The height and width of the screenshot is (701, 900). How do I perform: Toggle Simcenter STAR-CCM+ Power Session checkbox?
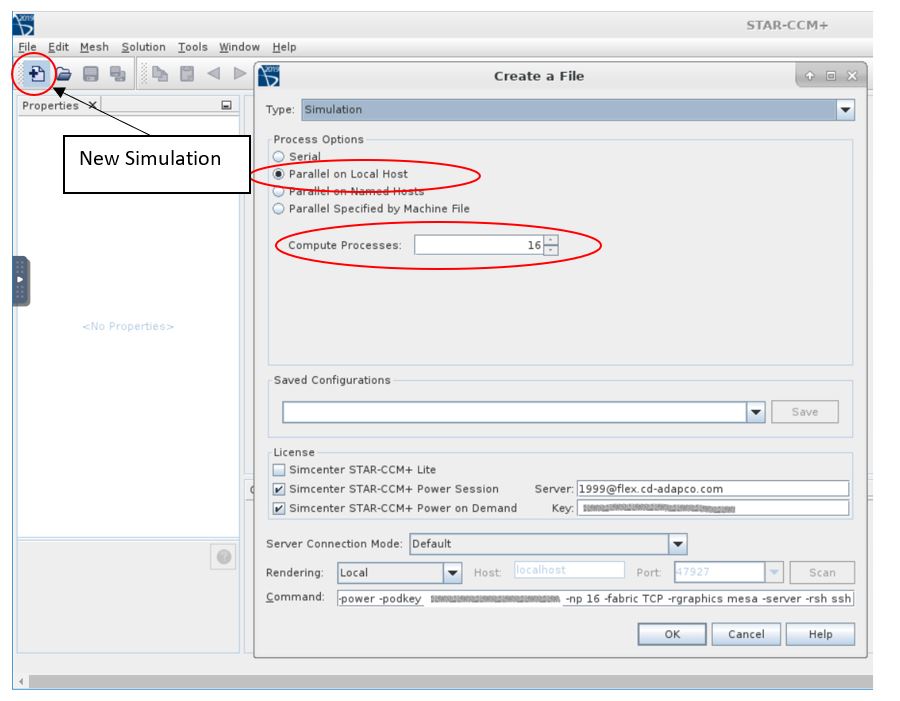279,489
